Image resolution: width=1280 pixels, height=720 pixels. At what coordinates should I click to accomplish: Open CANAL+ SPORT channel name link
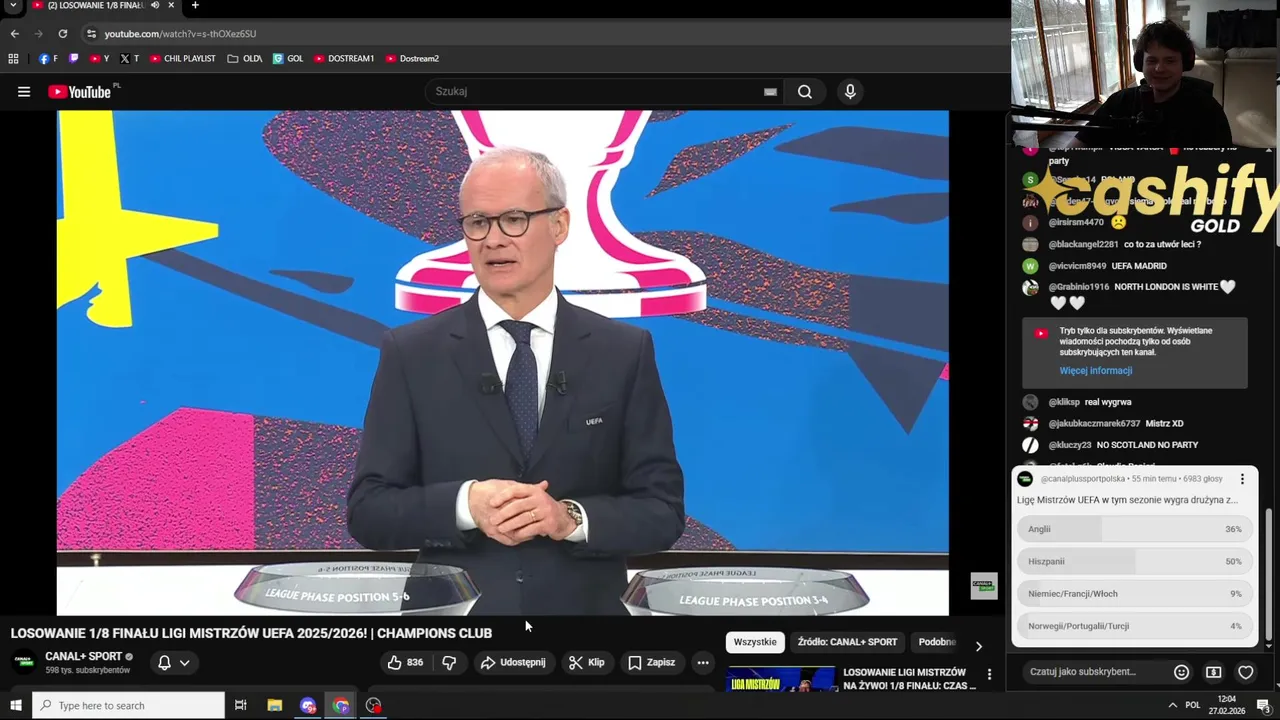click(83, 657)
